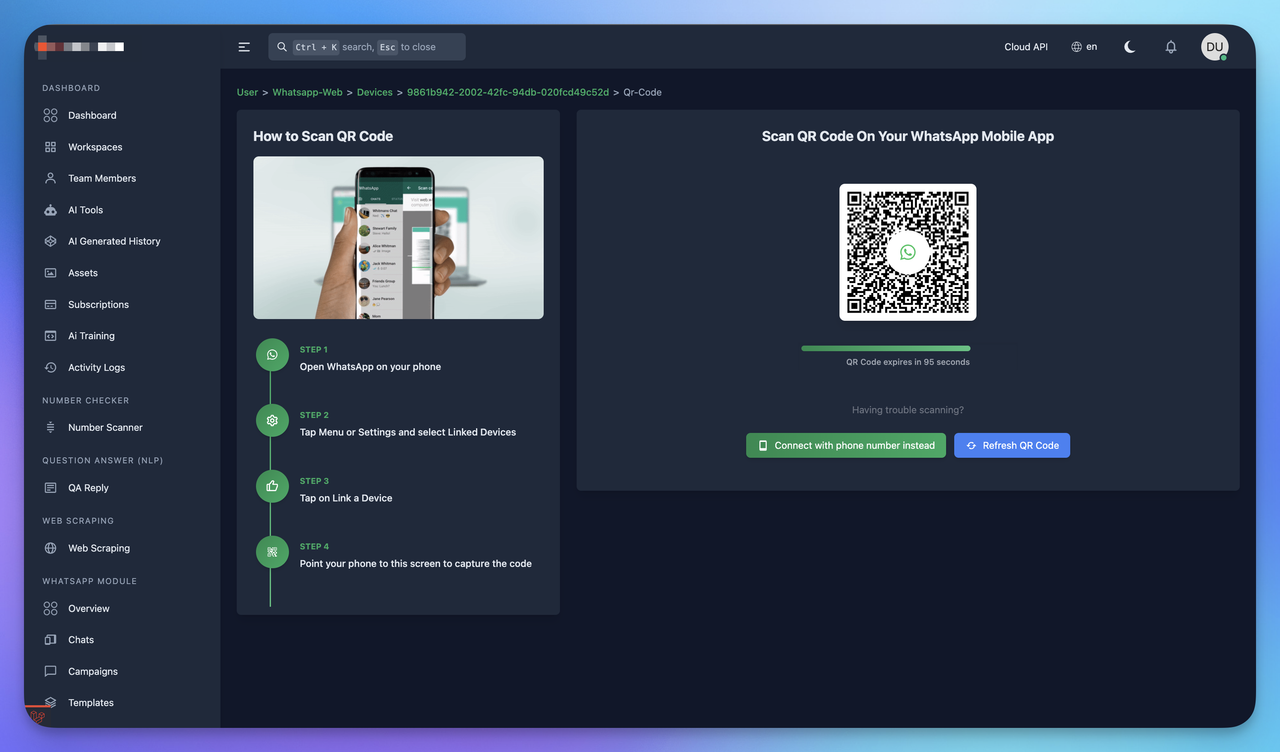Click 'Tap on Link a Device' text

[x=346, y=498]
